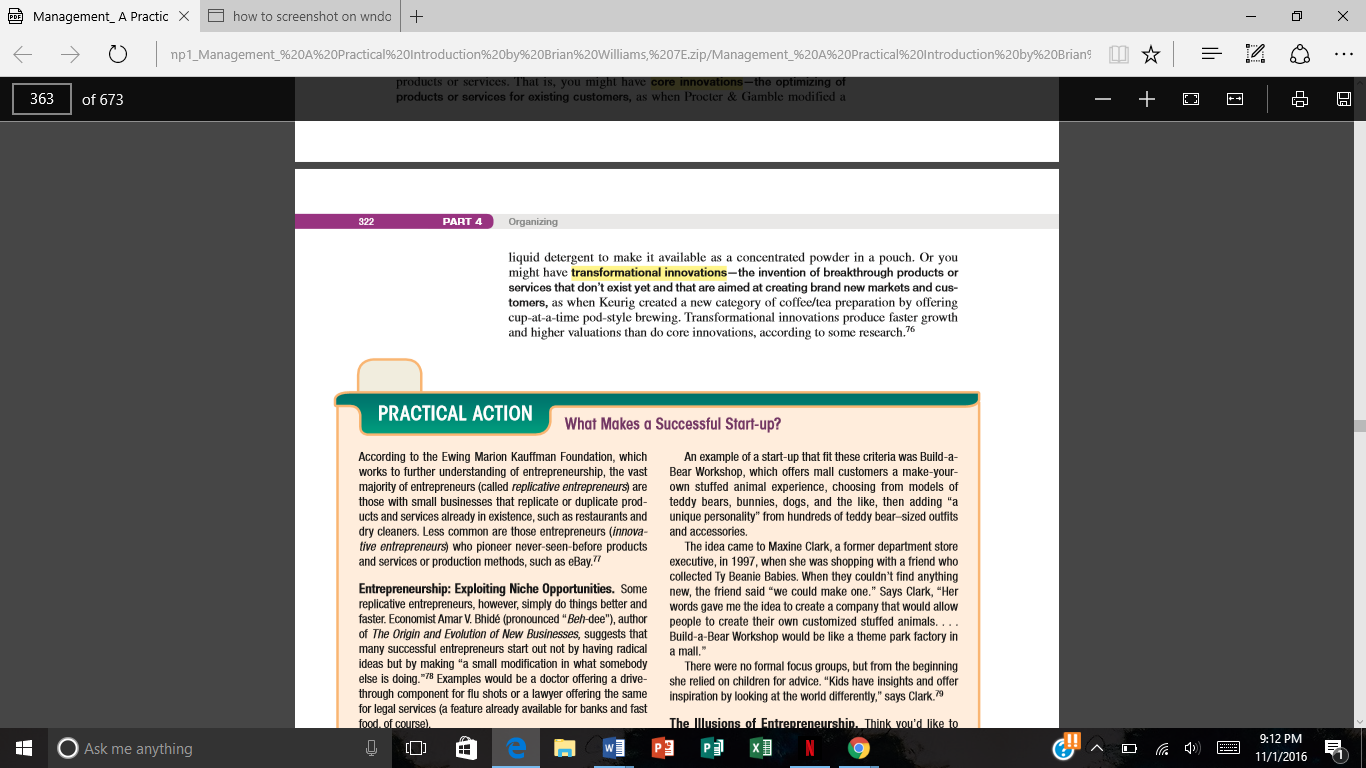
Task: Open the More actions ellipsis menu
Action: pos(1344,54)
